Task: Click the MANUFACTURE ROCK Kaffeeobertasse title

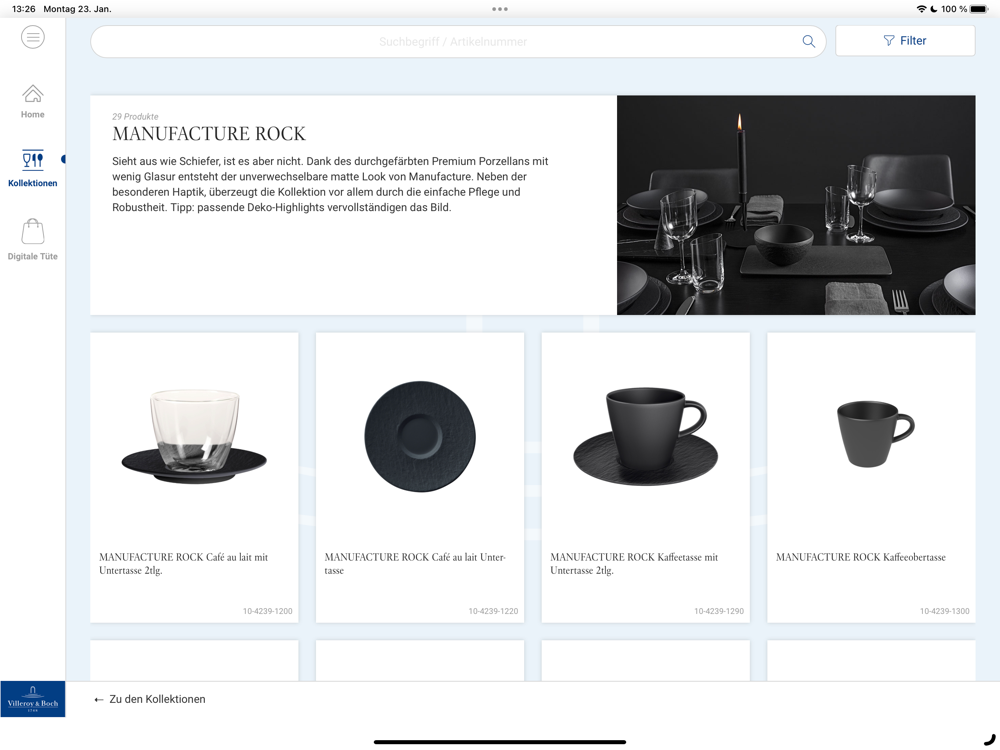Action: 860,557
